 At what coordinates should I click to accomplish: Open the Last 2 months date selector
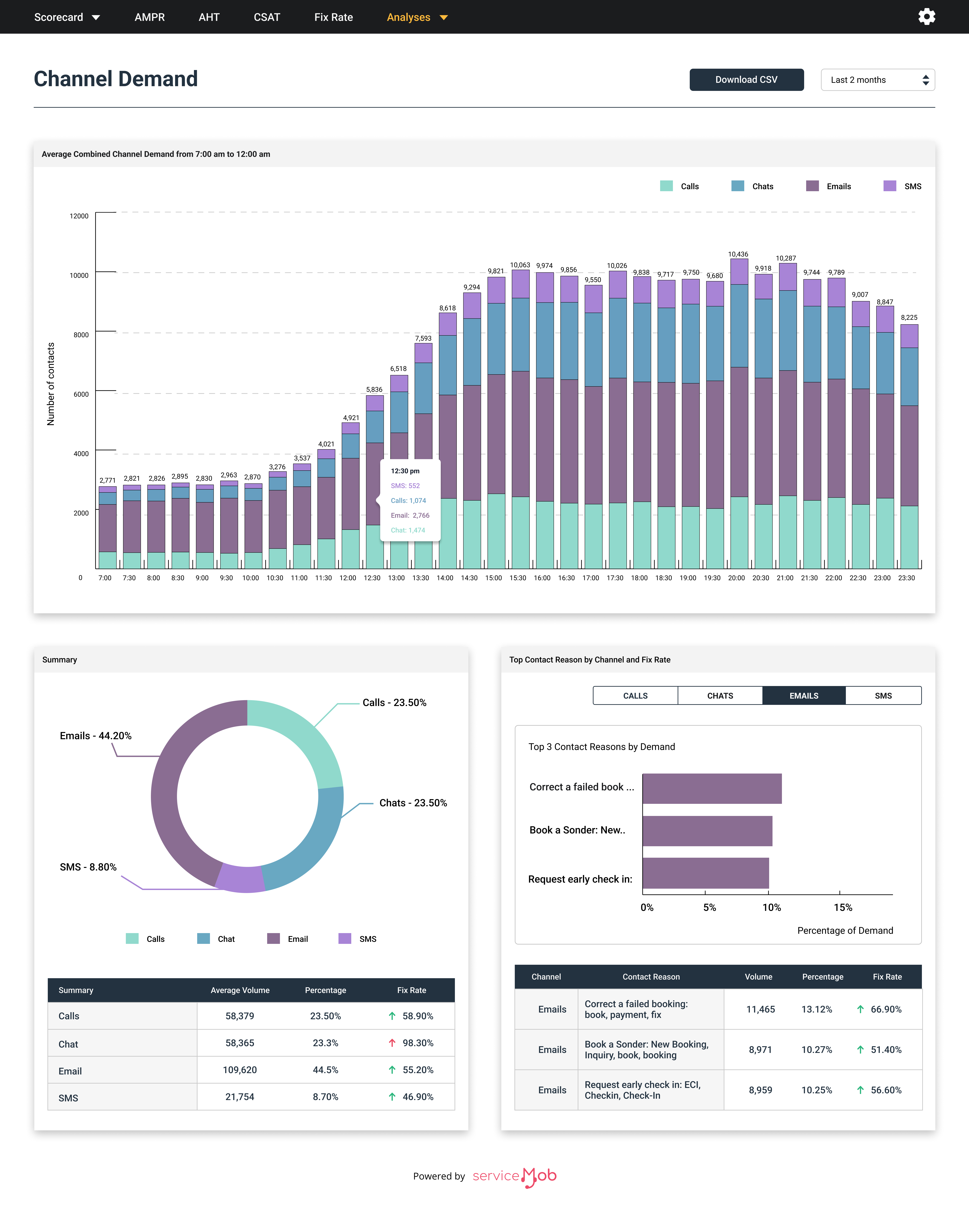[878, 80]
